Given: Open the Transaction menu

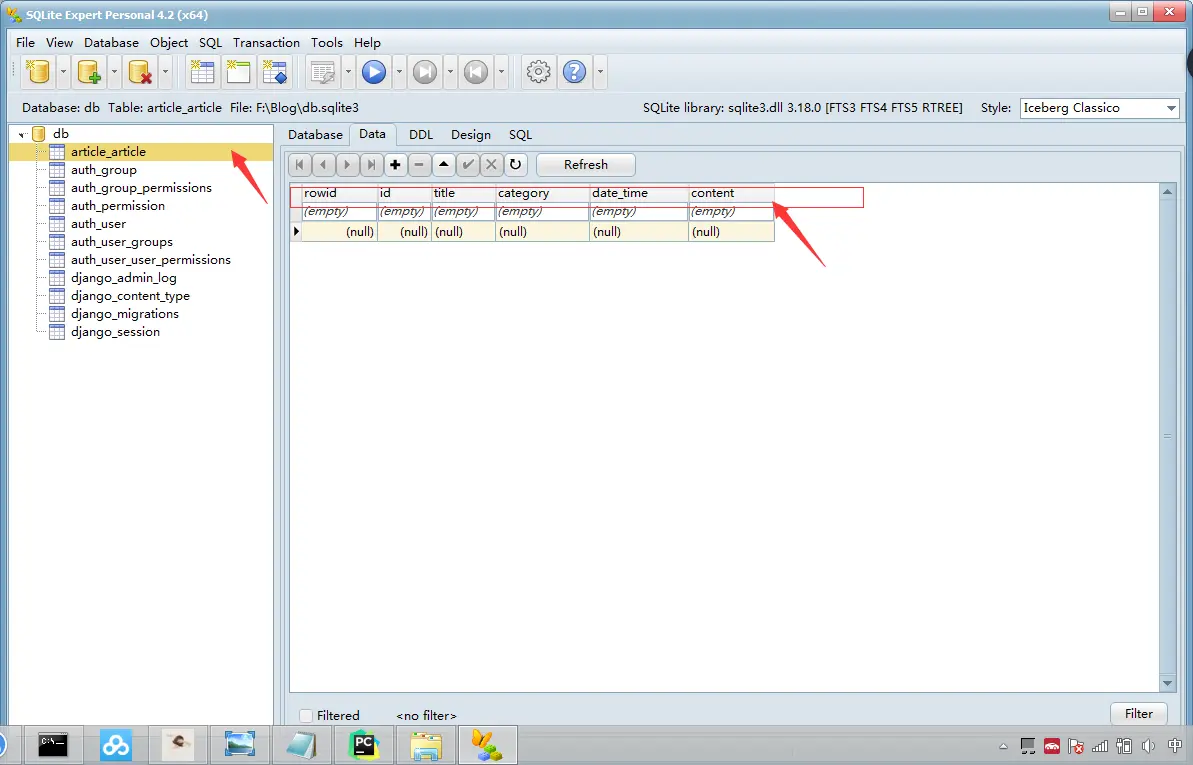Looking at the screenshot, I should [x=266, y=43].
